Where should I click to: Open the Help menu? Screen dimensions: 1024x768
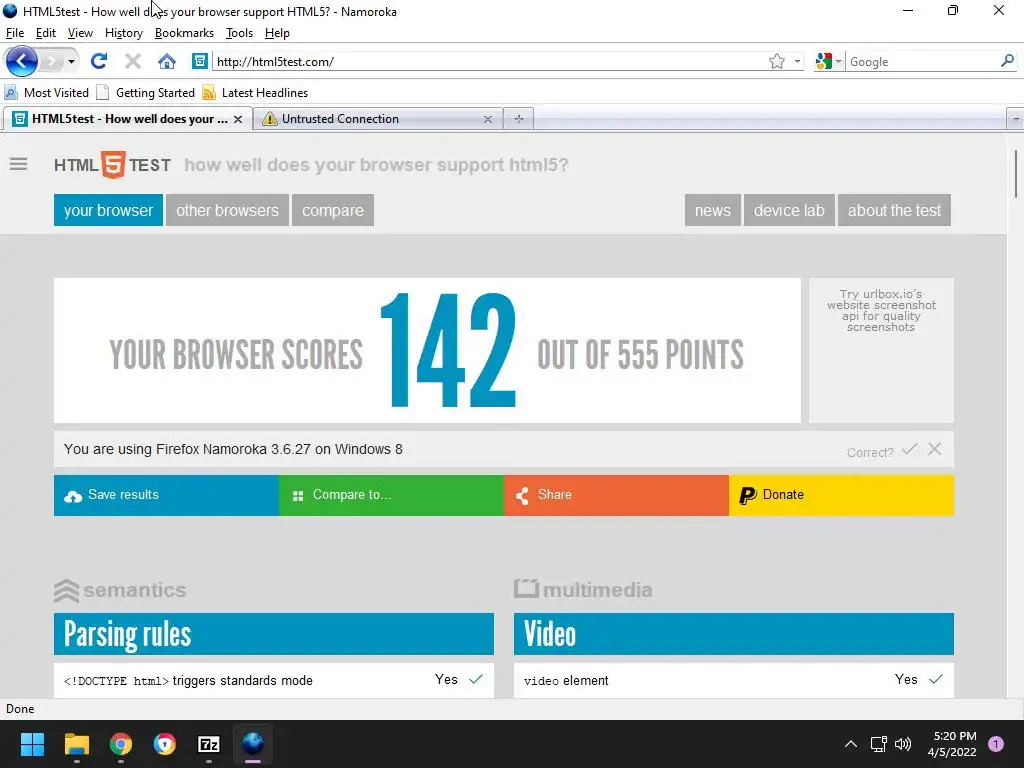click(x=277, y=33)
